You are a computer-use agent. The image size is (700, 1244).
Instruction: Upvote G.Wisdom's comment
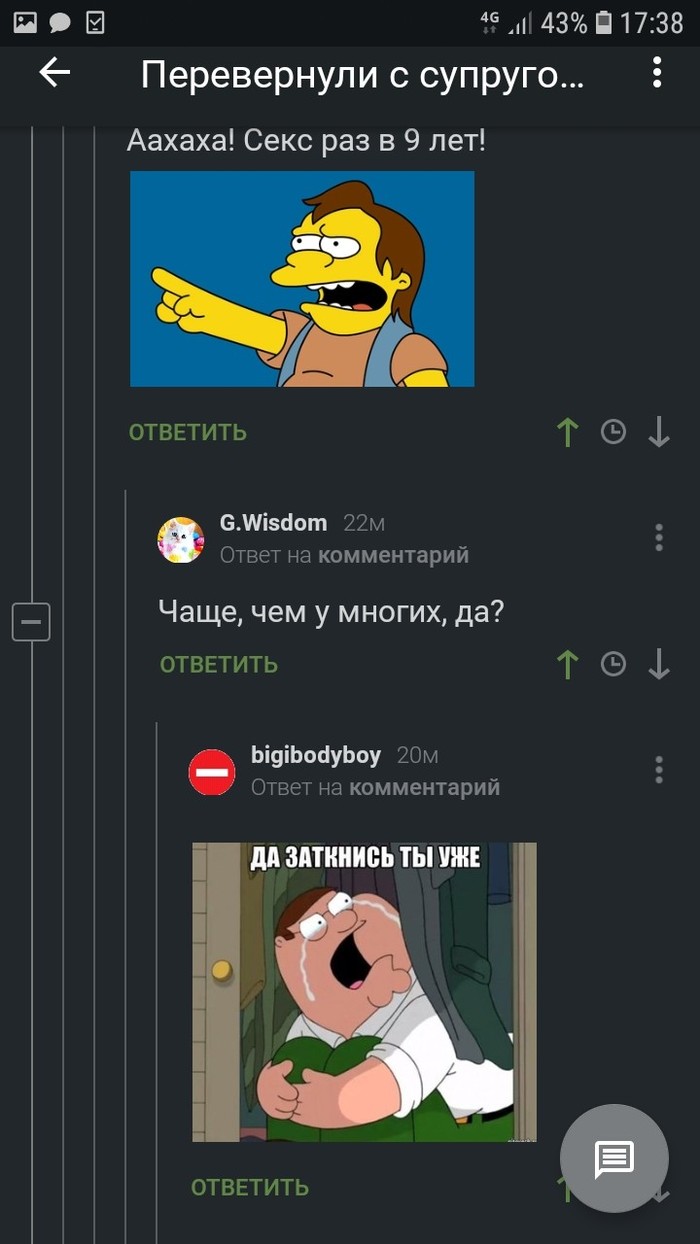568,664
